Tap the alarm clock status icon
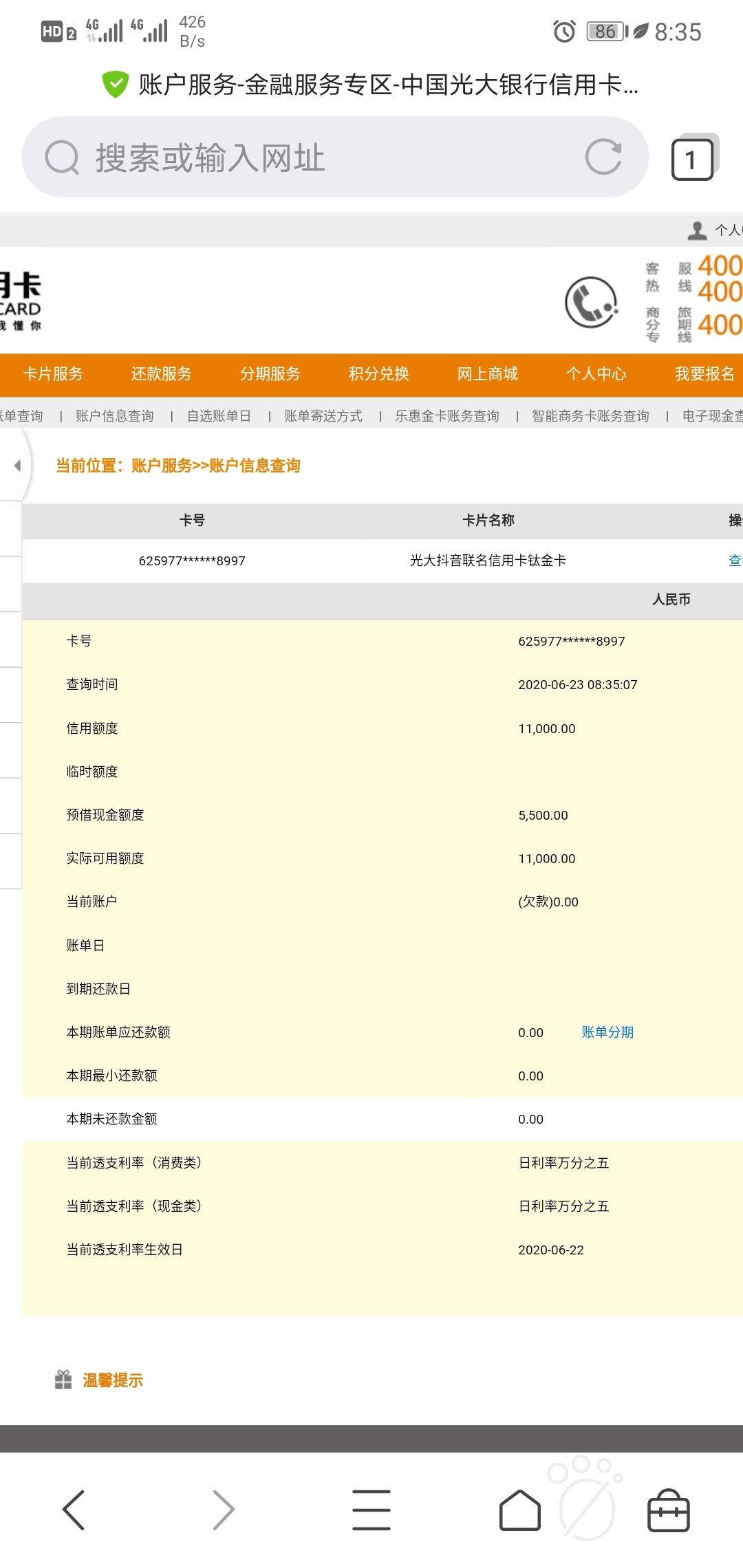The height and width of the screenshot is (1568, 743). (x=564, y=31)
